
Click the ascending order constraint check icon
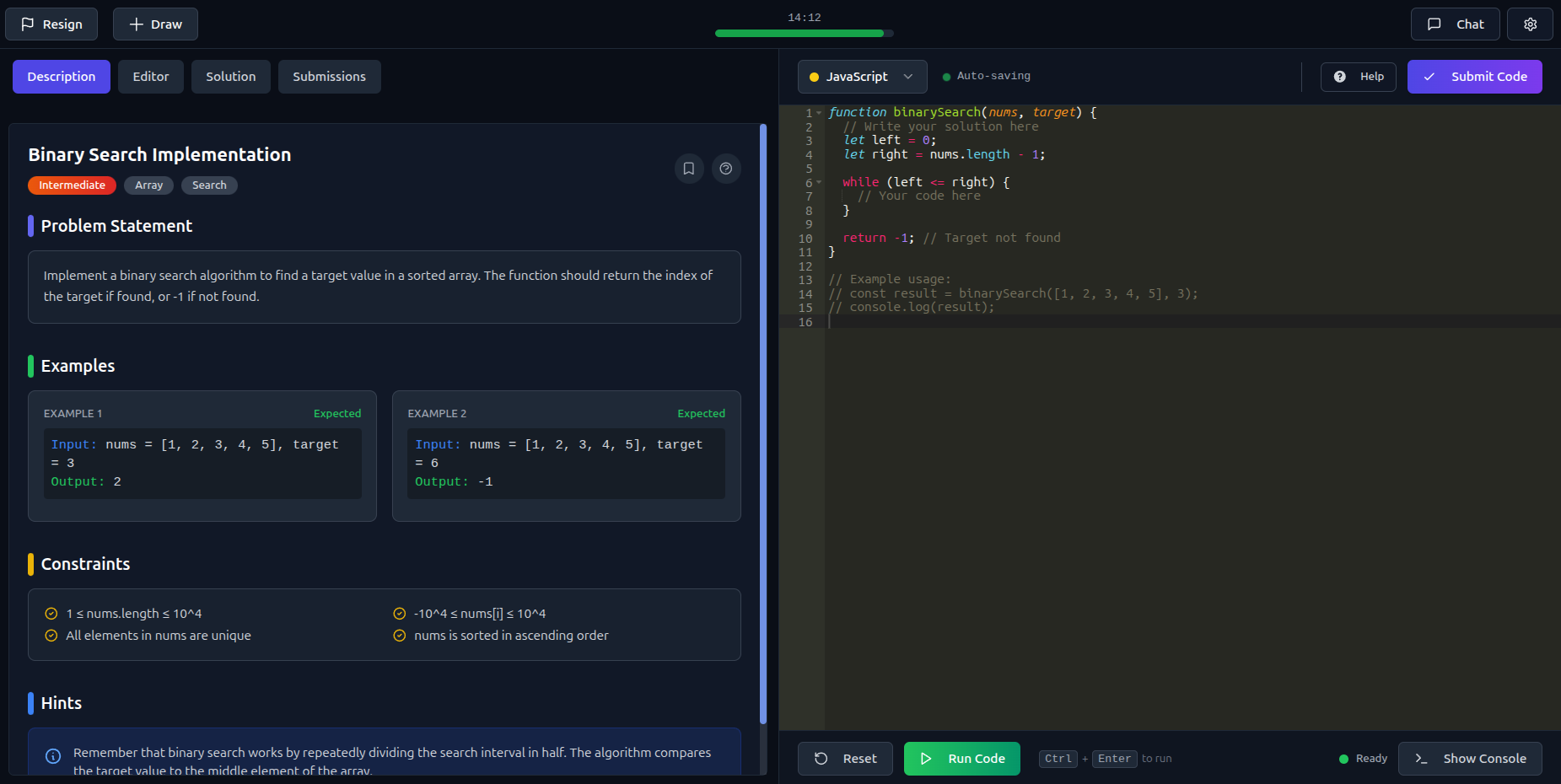point(400,636)
